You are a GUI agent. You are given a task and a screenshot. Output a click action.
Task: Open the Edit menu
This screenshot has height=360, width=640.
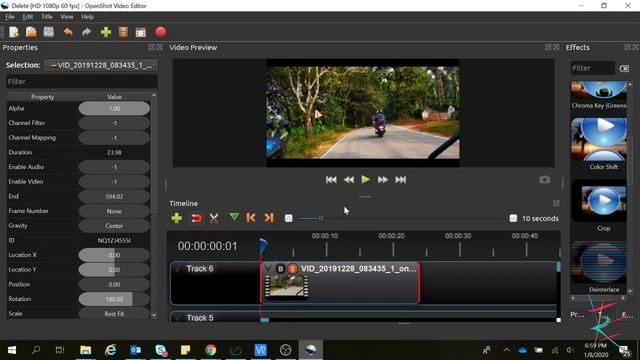click(28, 17)
